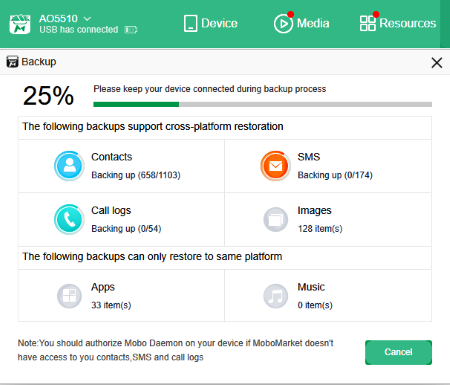Click the Call logs phone icon
This screenshot has width=450, height=385.
point(69,219)
